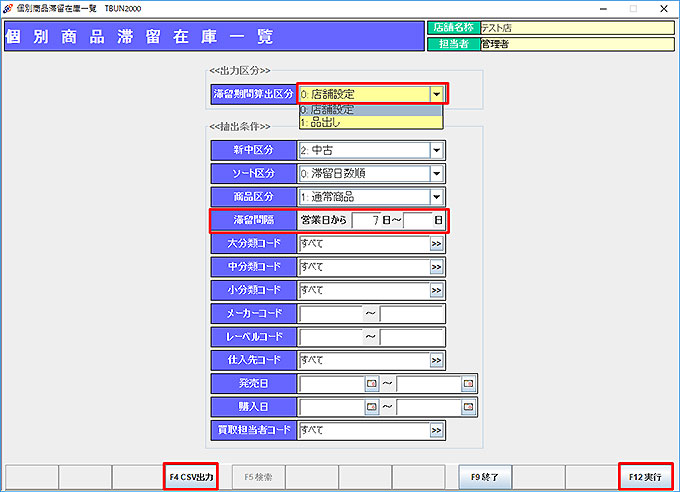Click the 新中区分 label
This screenshot has height=492, width=680.
[253, 150]
